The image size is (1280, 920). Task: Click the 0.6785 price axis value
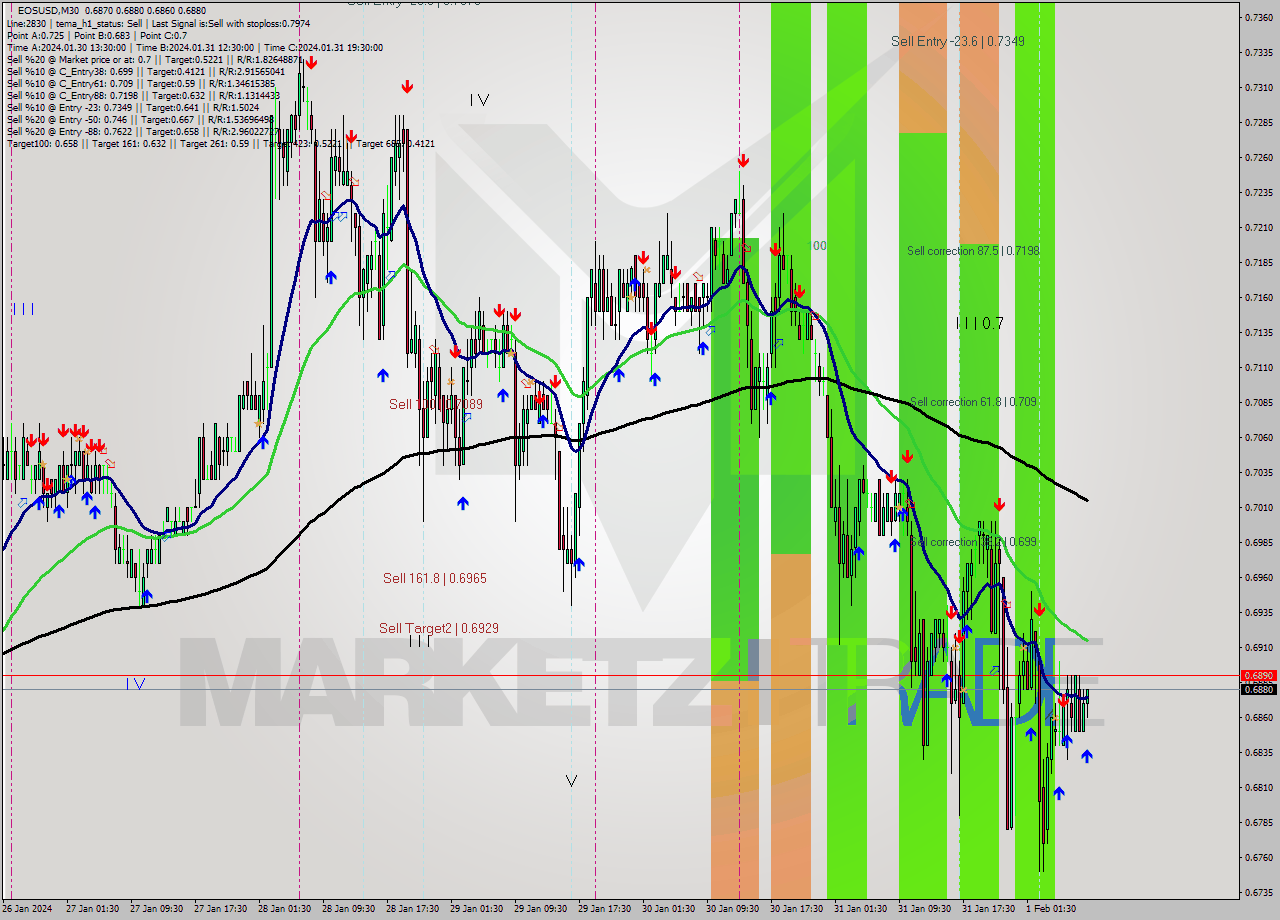1258,823
